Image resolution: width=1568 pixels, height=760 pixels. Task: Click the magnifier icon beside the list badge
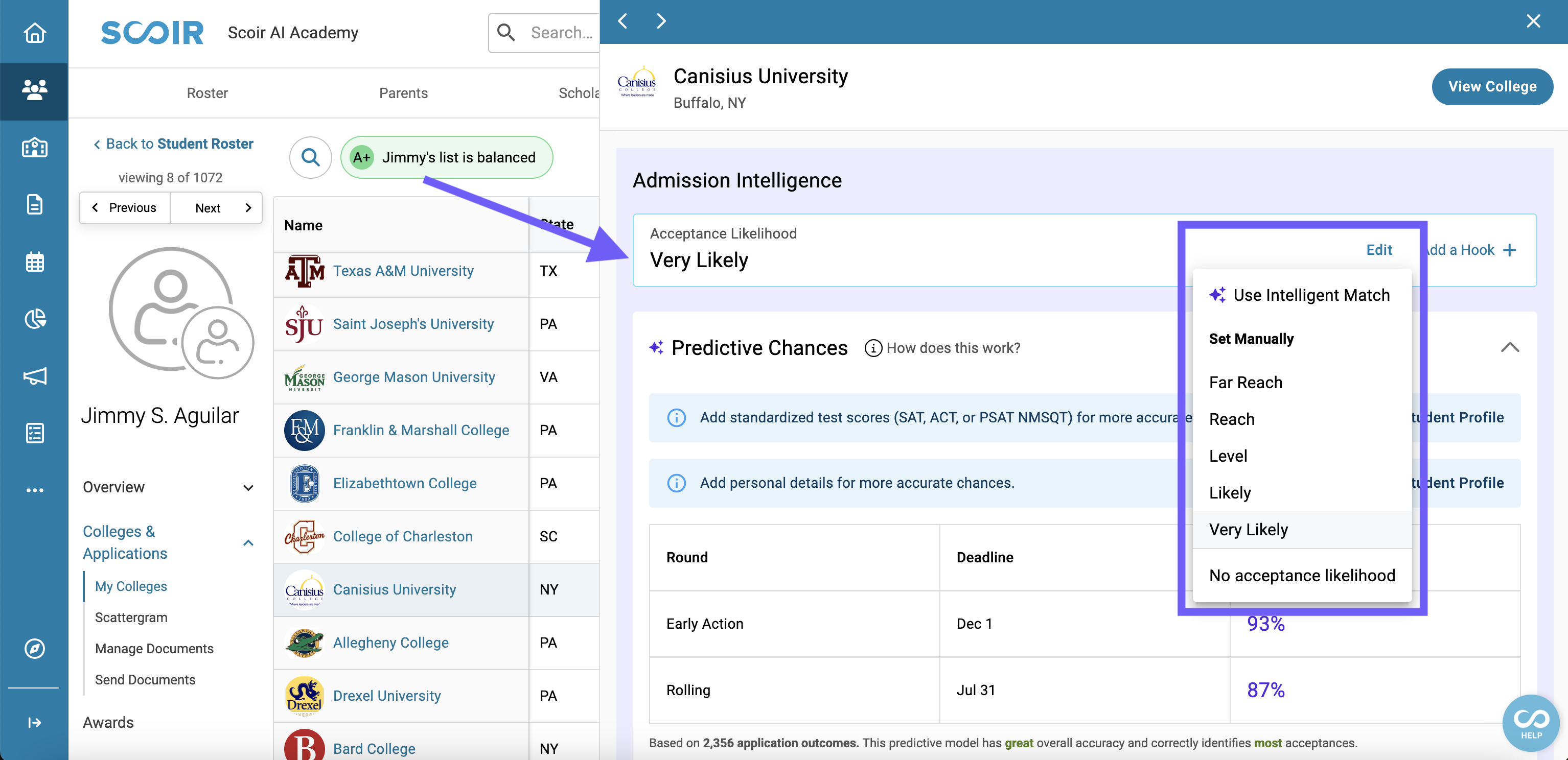coord(310,158)
